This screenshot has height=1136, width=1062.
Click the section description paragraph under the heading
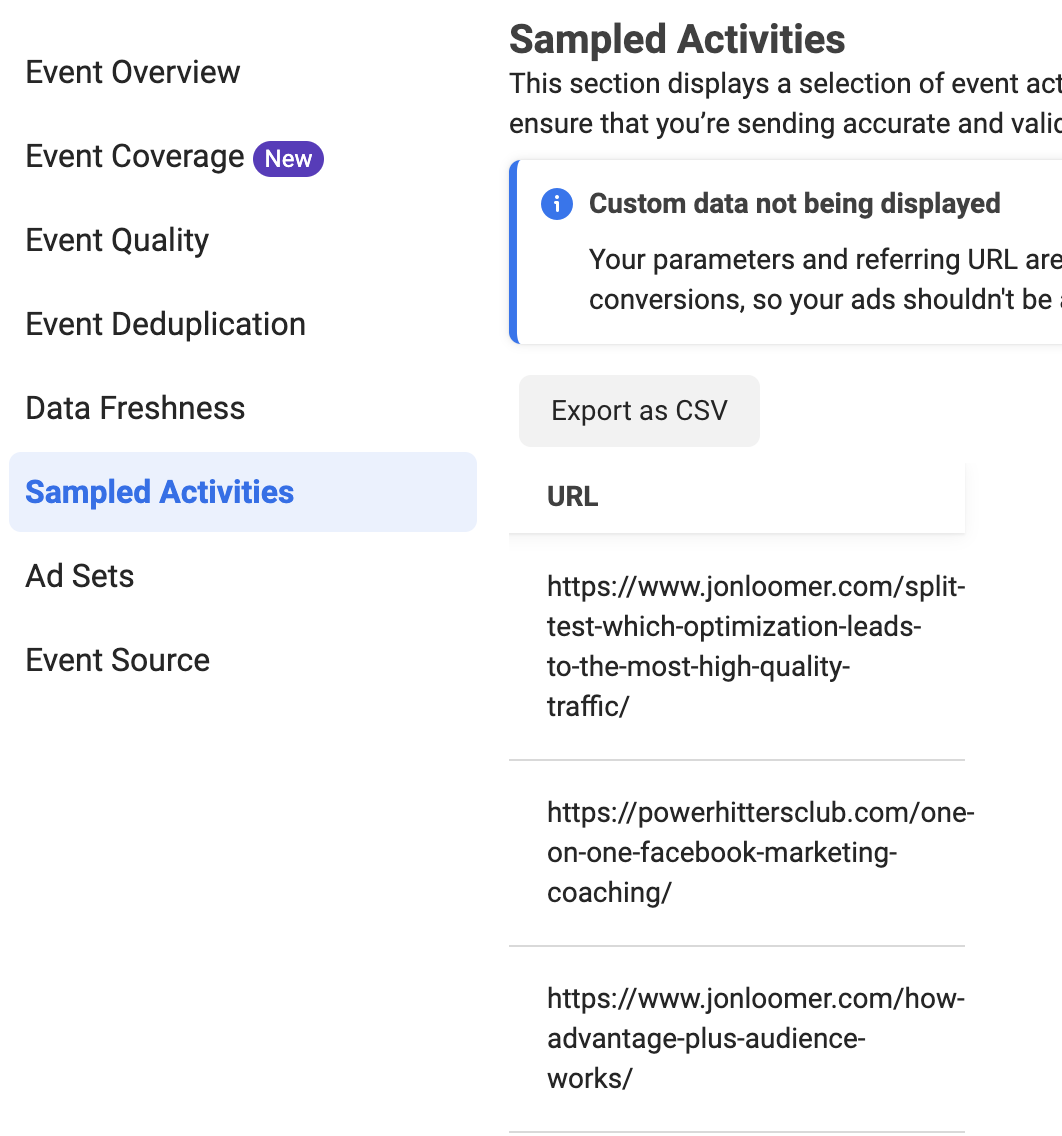tap(785, 104)
